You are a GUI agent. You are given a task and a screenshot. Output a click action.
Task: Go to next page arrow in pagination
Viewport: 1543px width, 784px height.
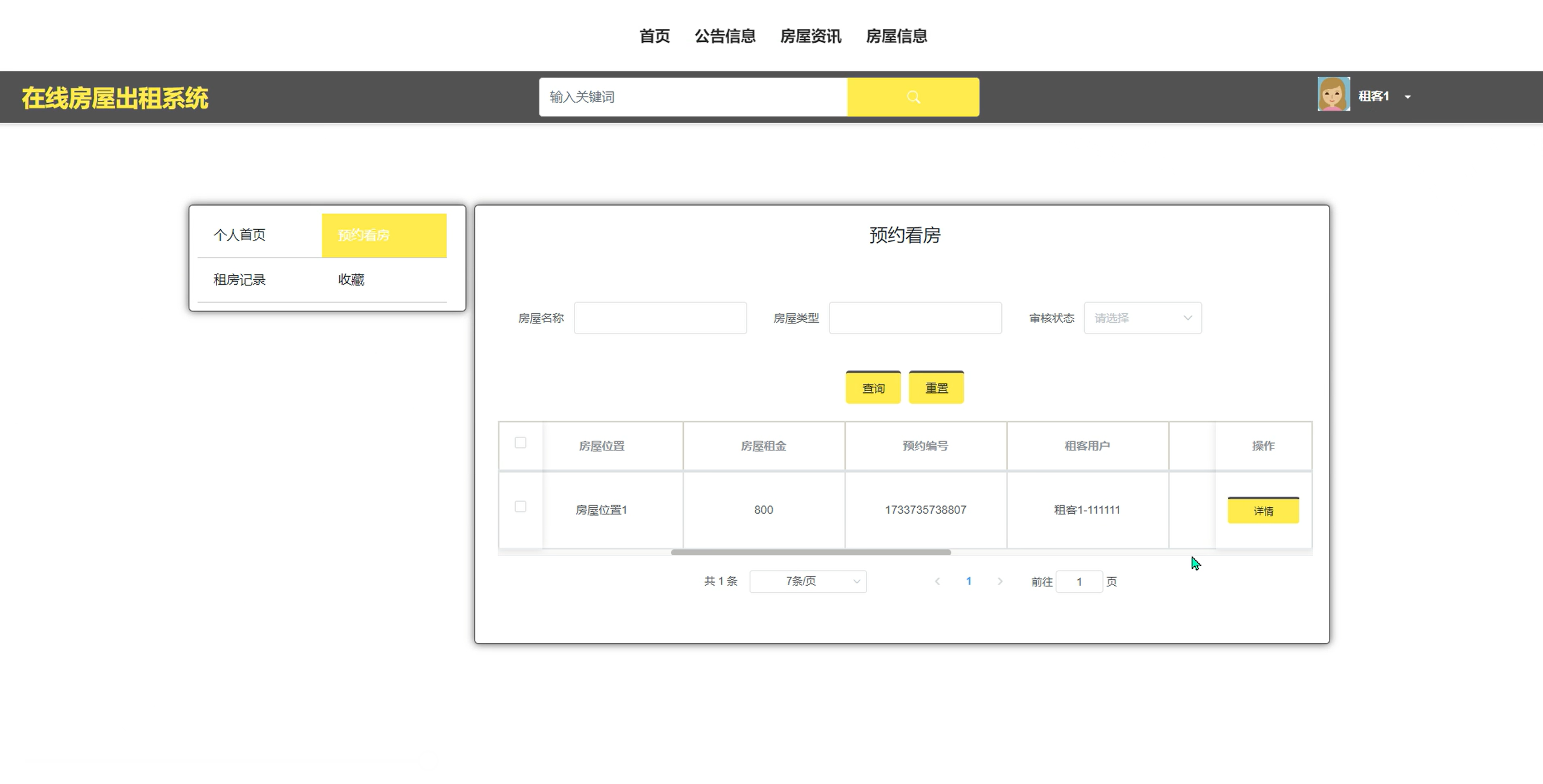tap(1000, 581)
